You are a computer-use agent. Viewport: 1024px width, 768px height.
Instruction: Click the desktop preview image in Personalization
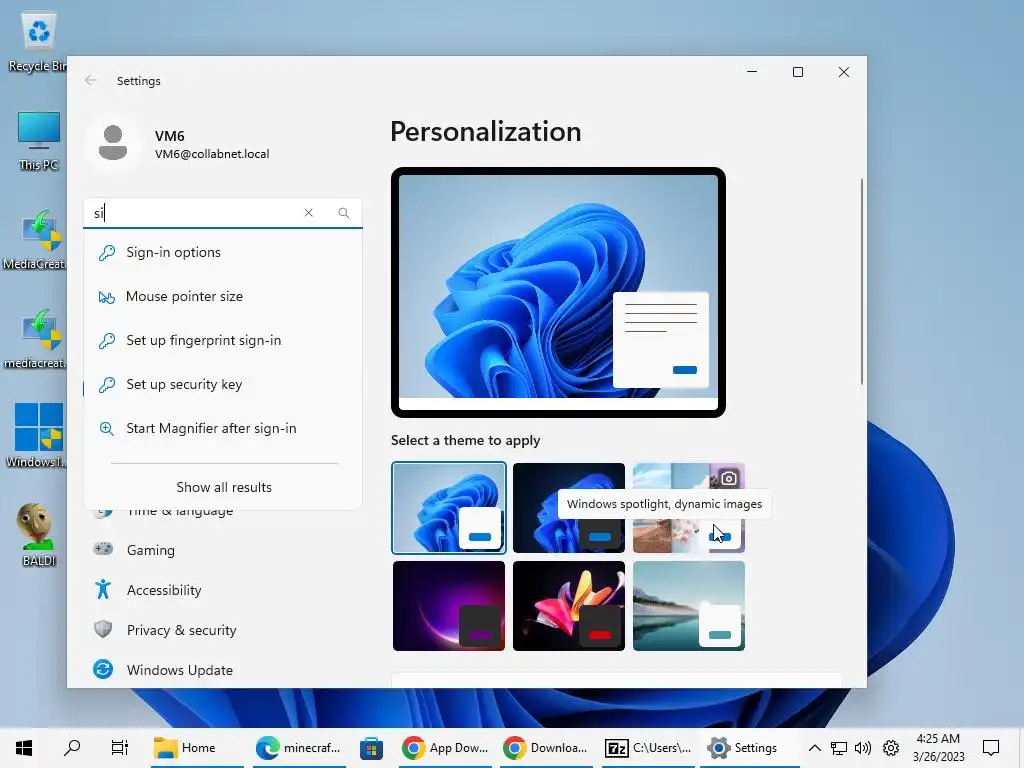tap(558, 293)
